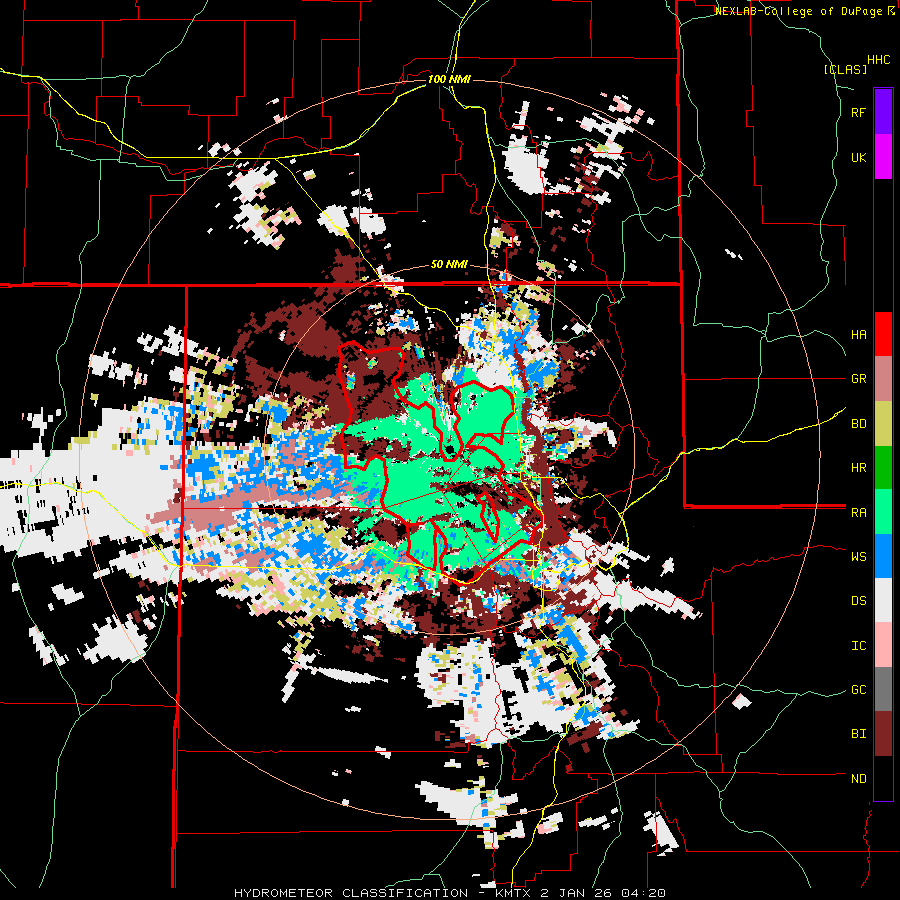The width and height of the screenshot is (900, 900).
Task: Click the DS legend label
Action: (x=858, y=600)
